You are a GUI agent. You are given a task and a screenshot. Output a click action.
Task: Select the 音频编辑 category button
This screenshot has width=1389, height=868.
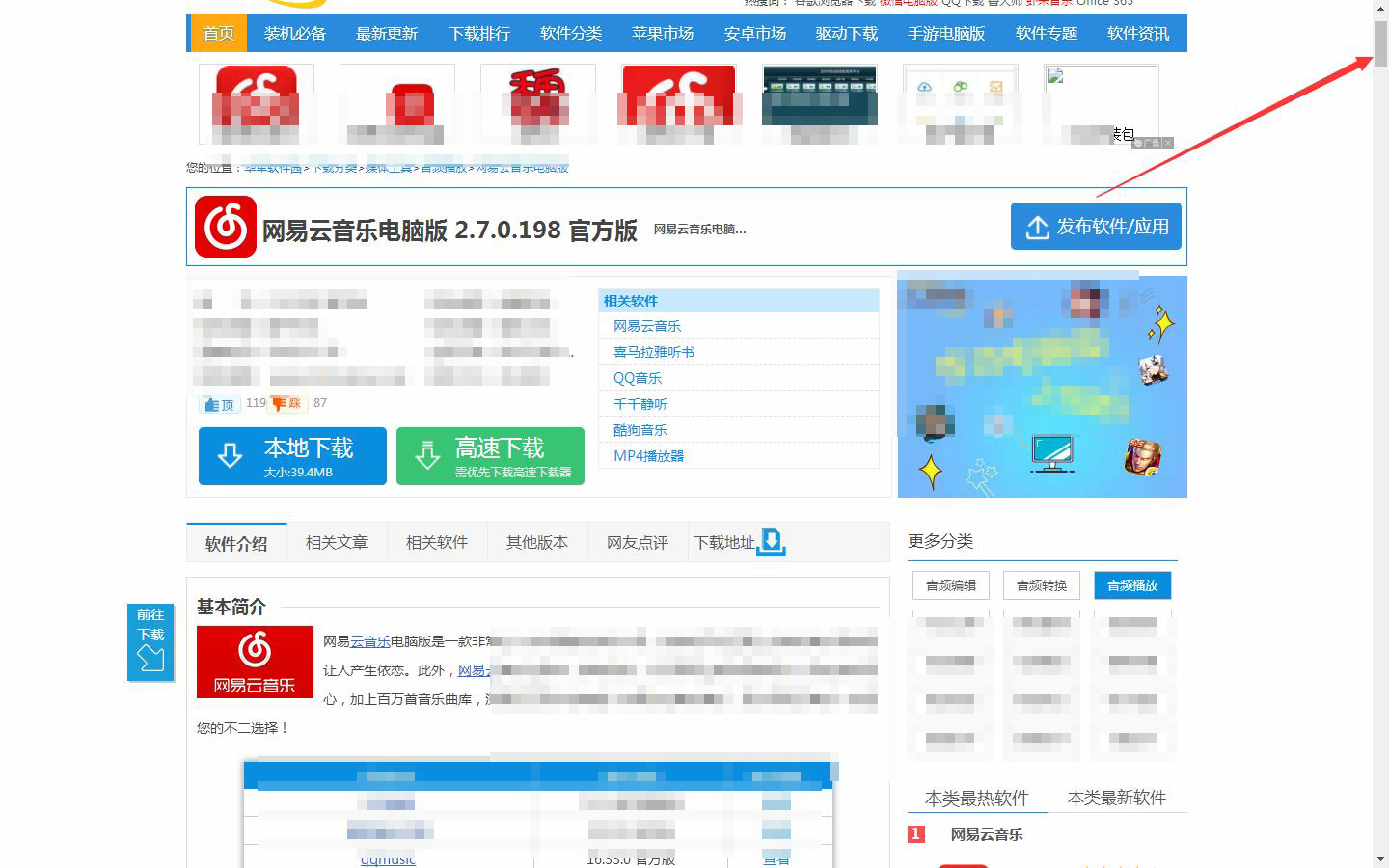click(x=951, y=585)
